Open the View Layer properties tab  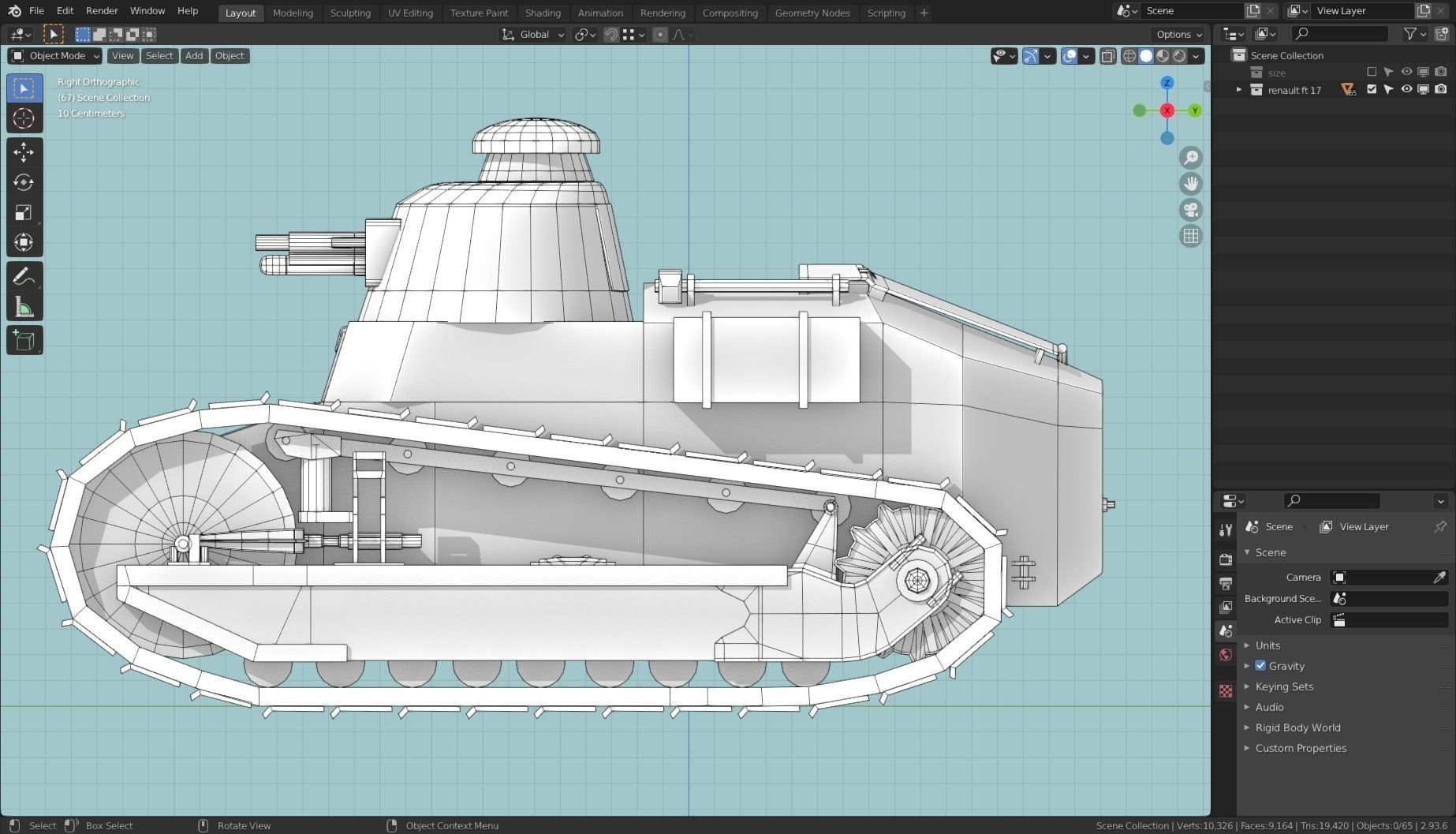coord(1225,607)
